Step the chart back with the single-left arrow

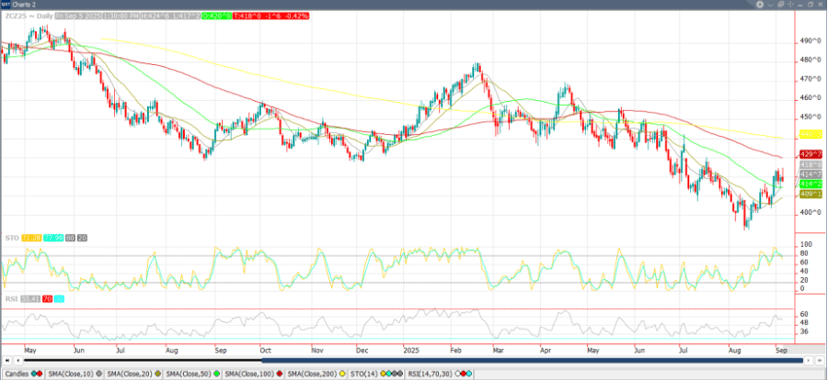pos(18,360)
